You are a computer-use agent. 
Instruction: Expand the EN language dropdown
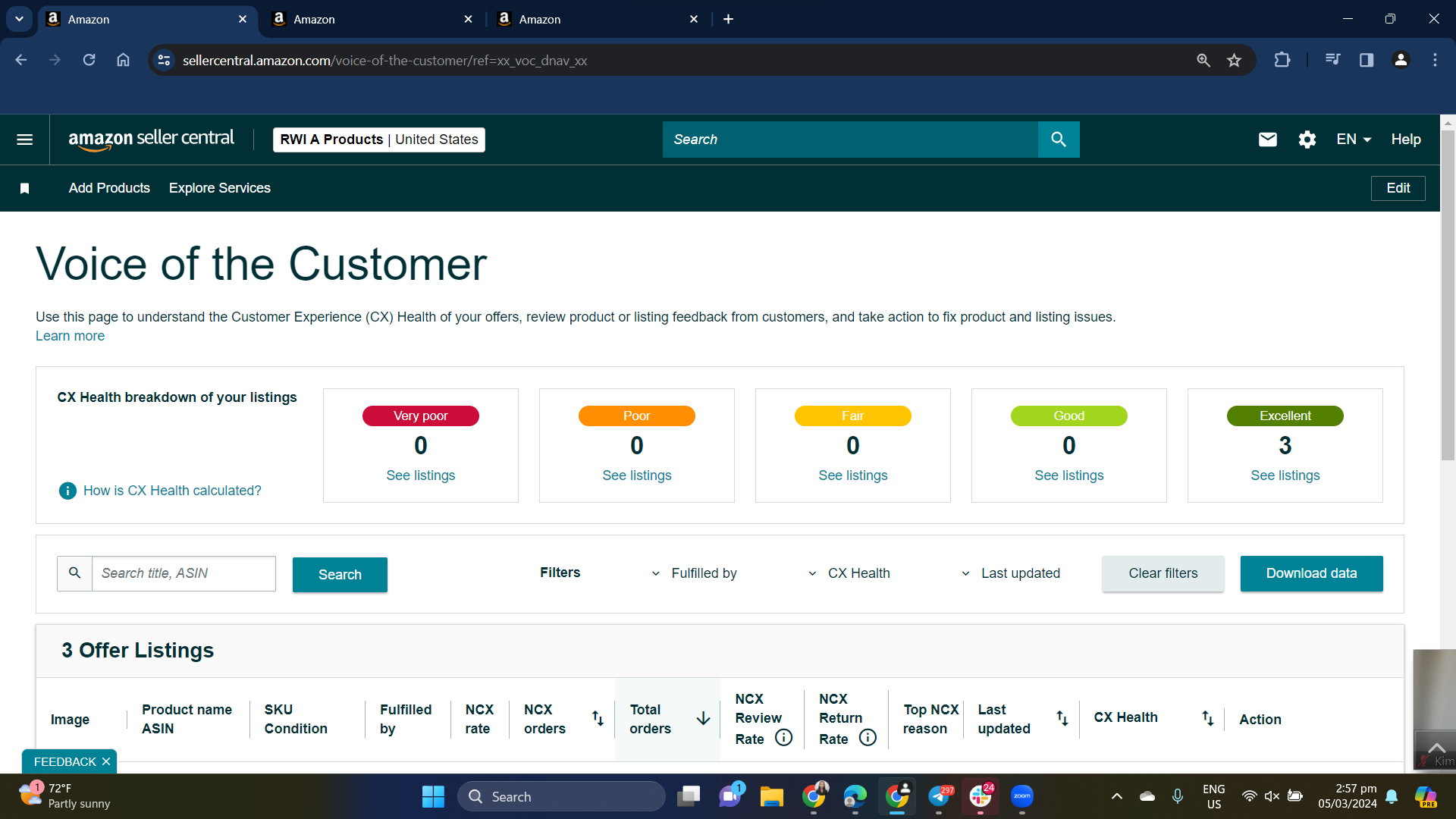click(x=1354, y=140)
